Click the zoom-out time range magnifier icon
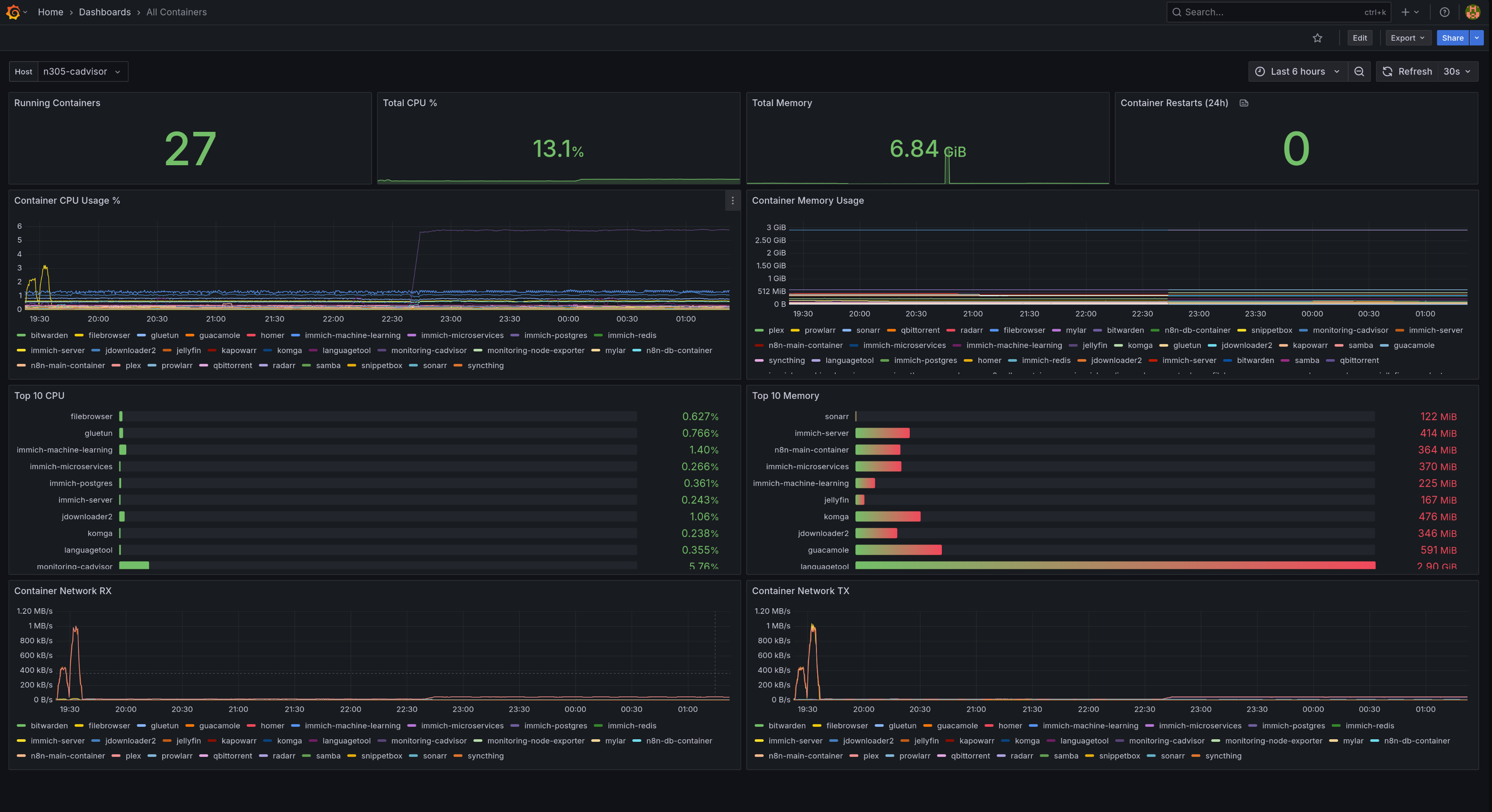 coord(1359,71)
